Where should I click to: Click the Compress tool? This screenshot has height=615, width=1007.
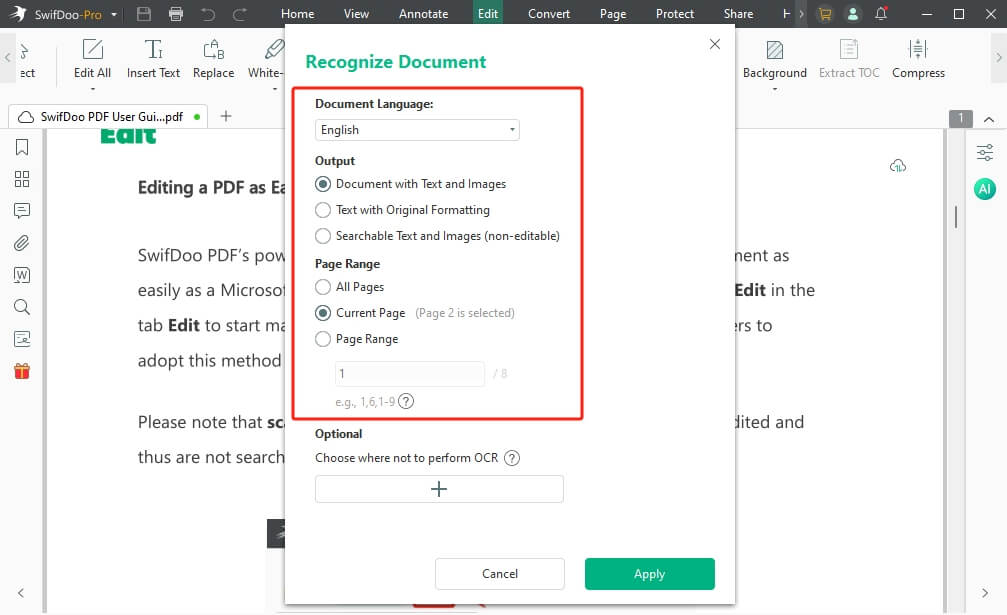[918, 58]
